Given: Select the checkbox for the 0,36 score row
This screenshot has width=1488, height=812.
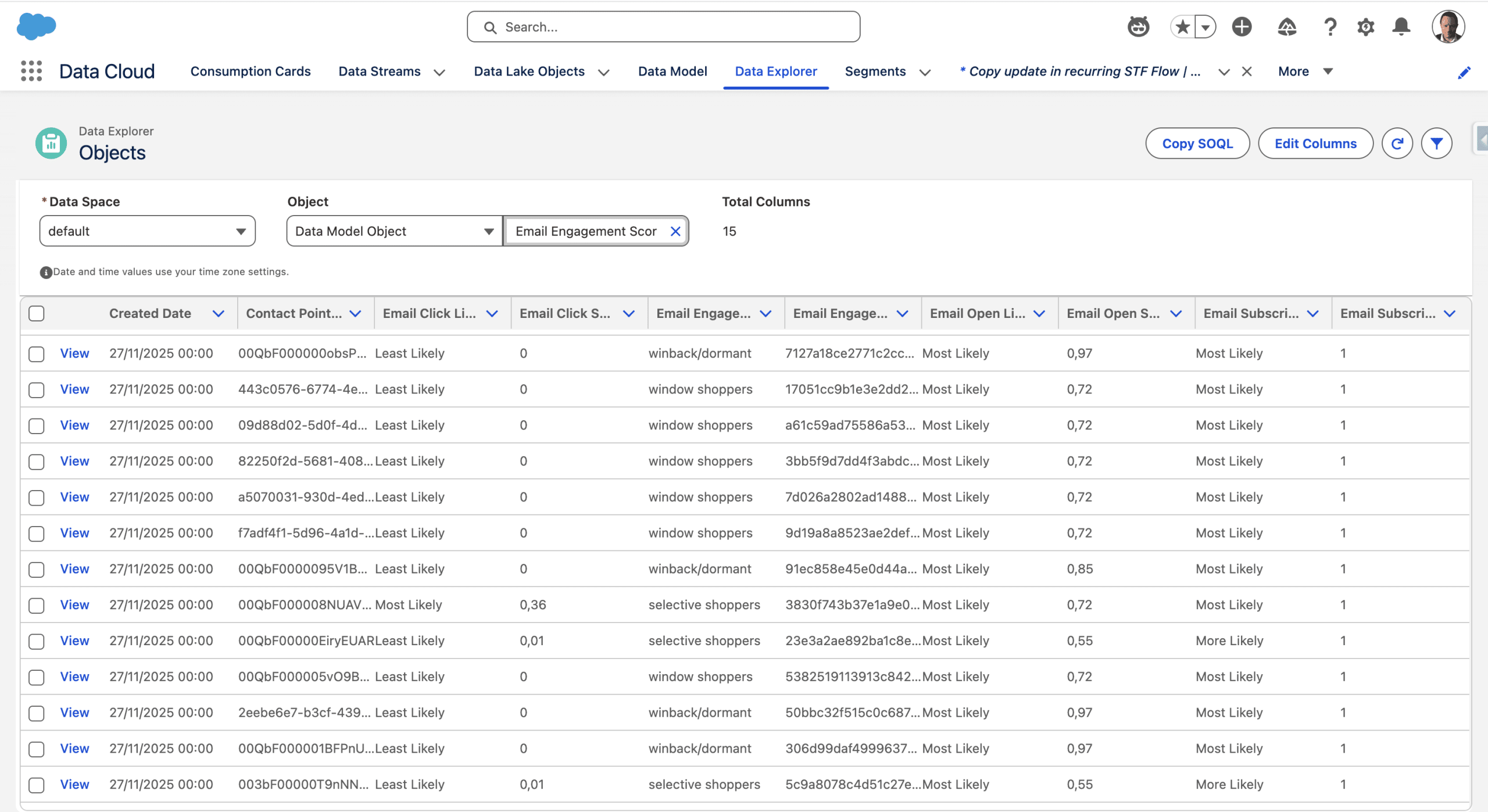Looking at the screenshot, I should coord(37,605).
